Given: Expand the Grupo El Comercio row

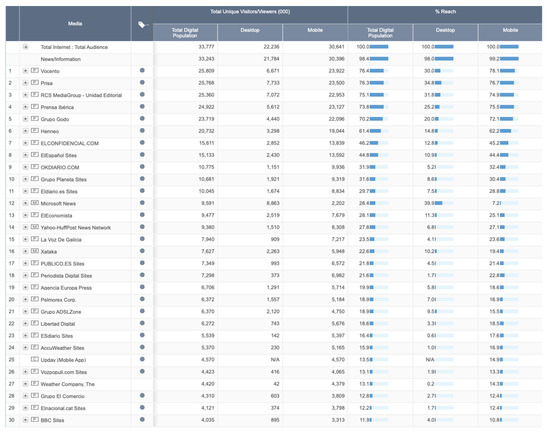Looking at the screenshot, I should 25,396.
